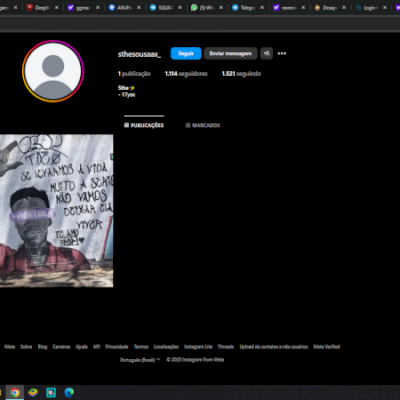Select the 1 publicação count text
Screen dimensions: 400x400
134,74
